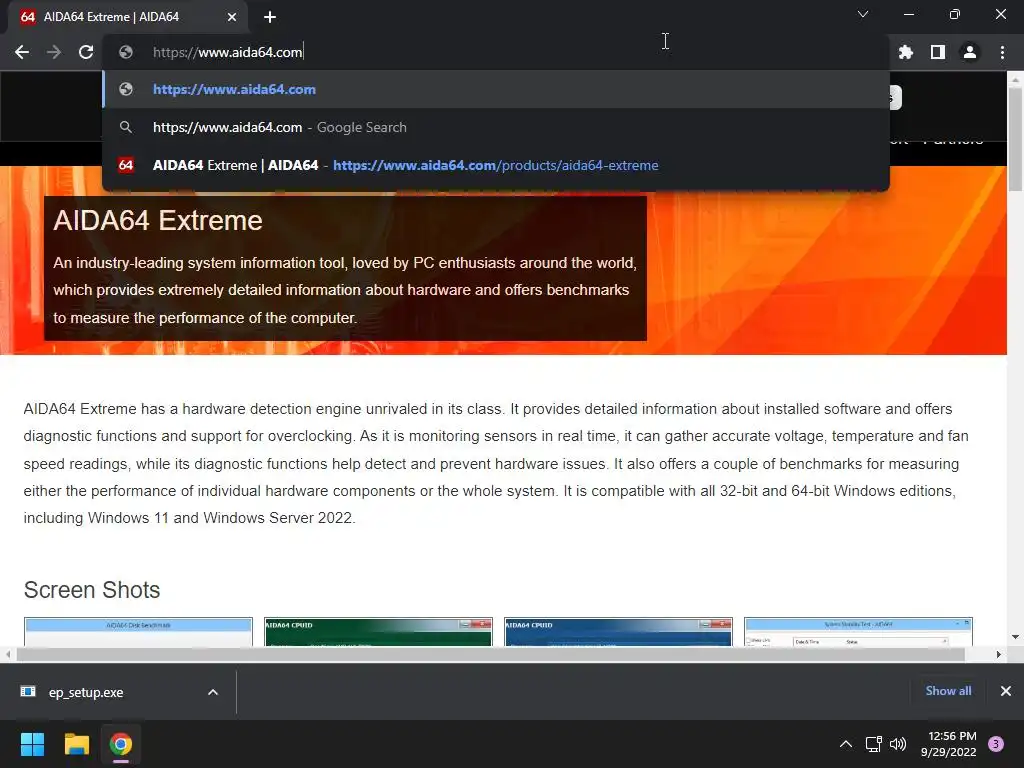Click the globe icon in the address bar

pyautogui.click(x=126, y=52)
